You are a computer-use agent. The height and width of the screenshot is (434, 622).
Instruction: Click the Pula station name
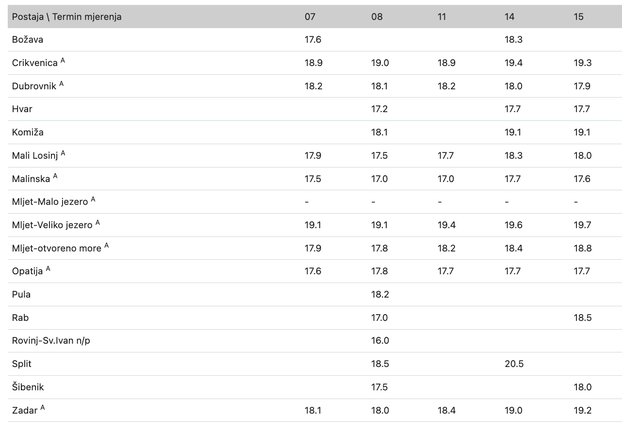pos(20,294)
